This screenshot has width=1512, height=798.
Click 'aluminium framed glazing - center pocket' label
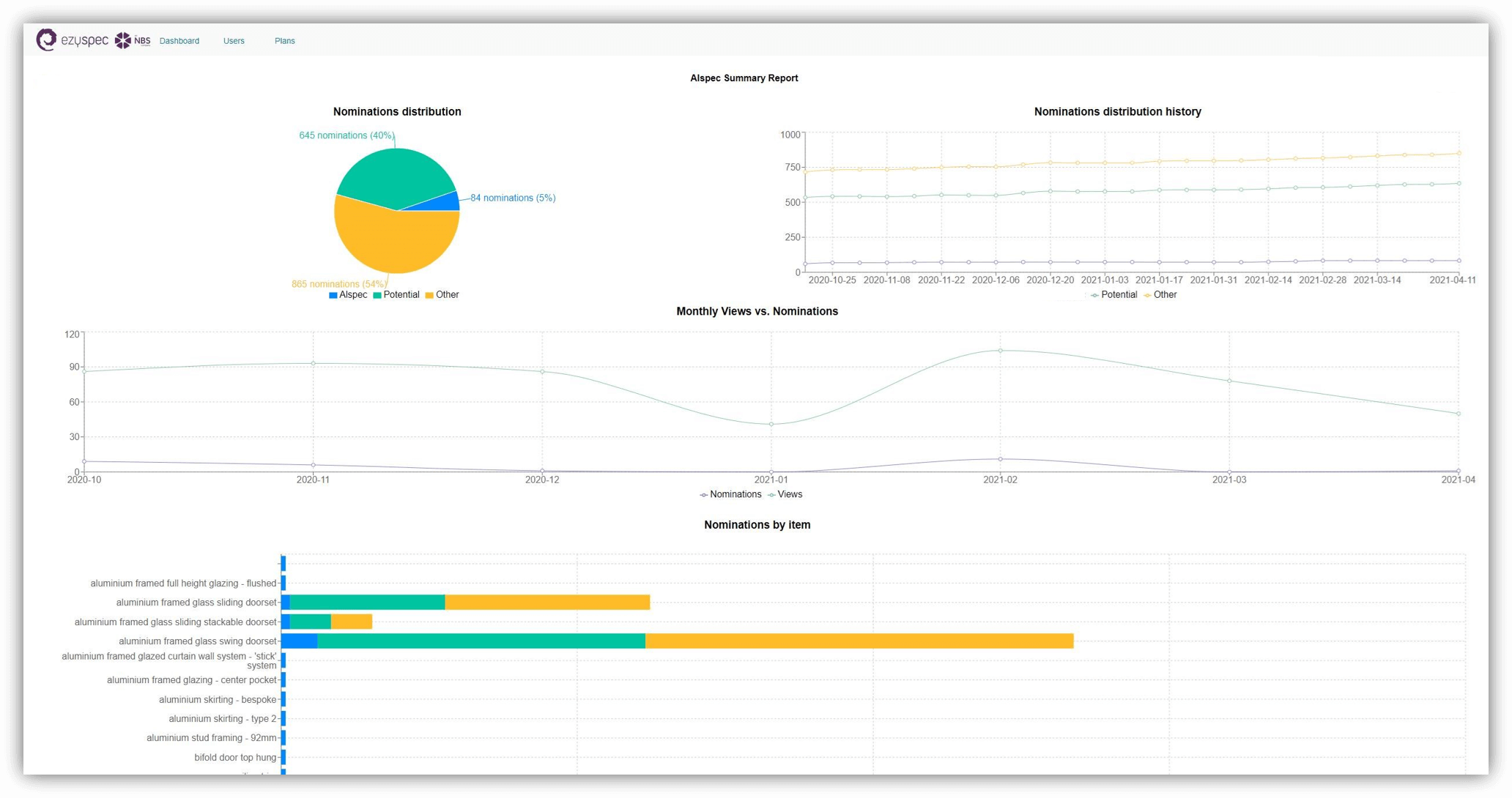[192, 680]
